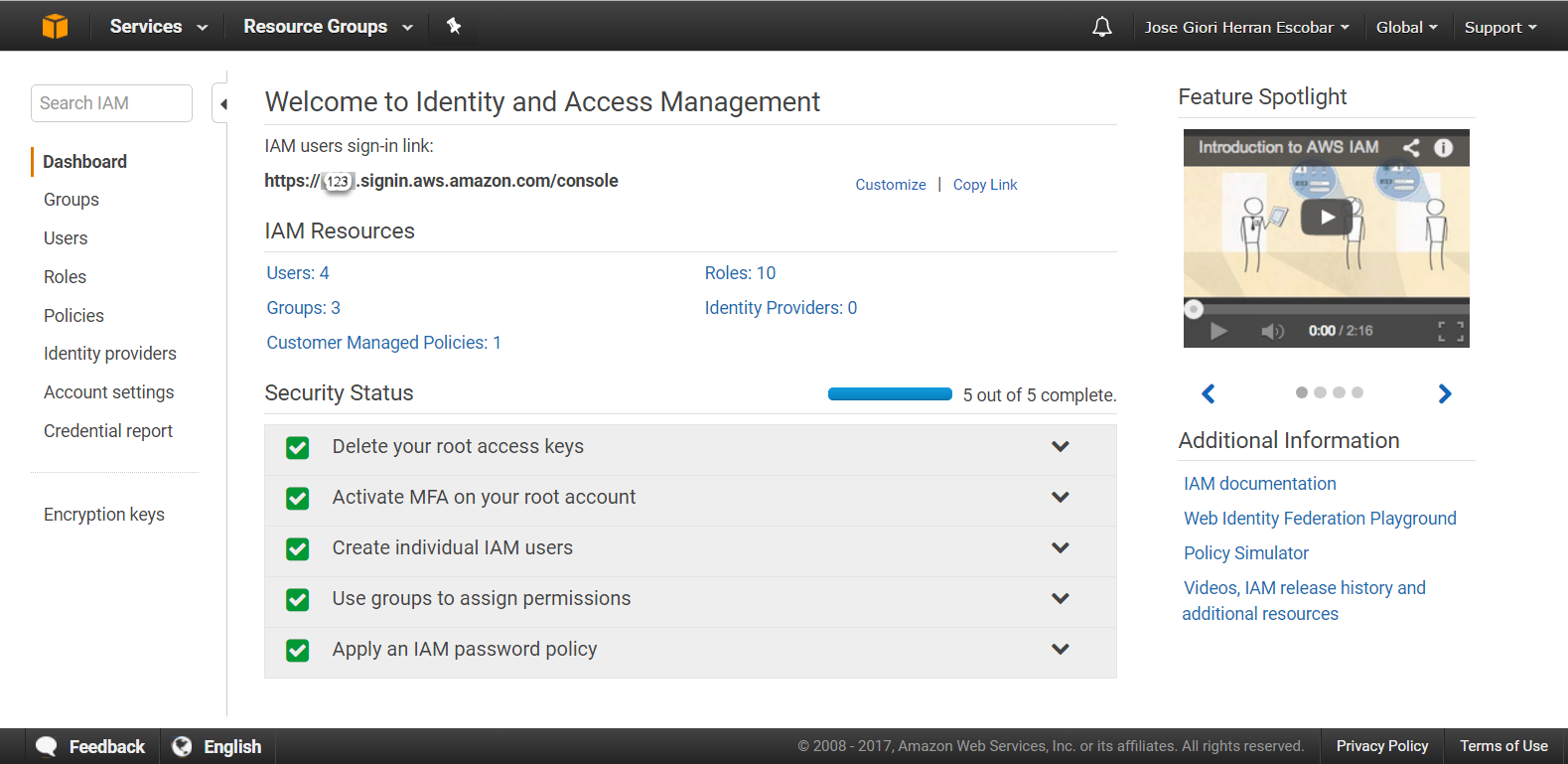Click the Feedback button label
The image size is (1568, 764).
coord(107,747)
